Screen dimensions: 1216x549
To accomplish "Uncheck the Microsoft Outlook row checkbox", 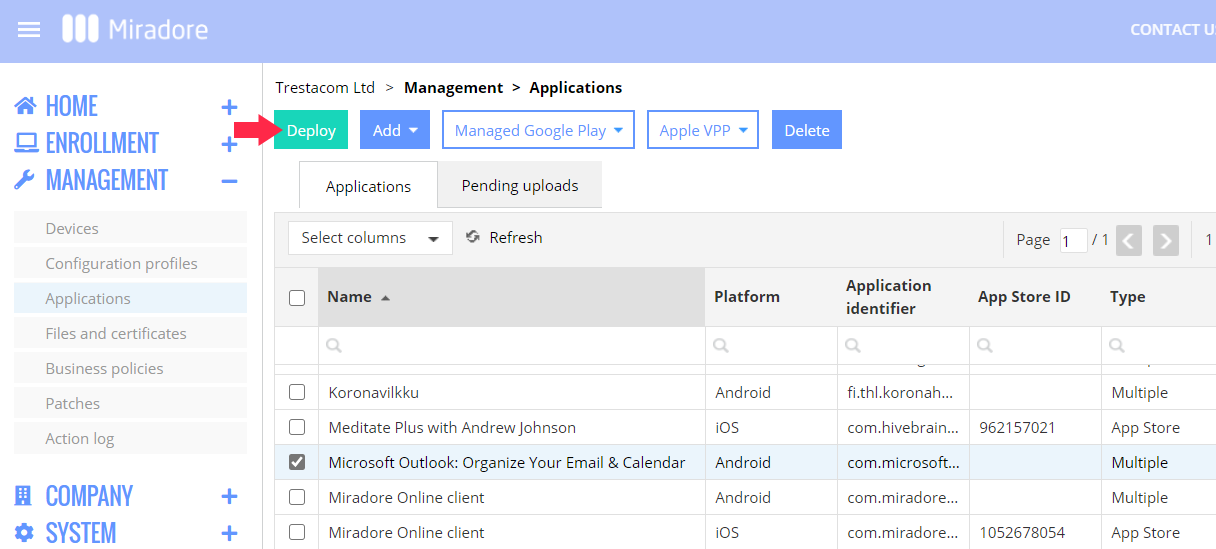I will (x=297, y=462).
